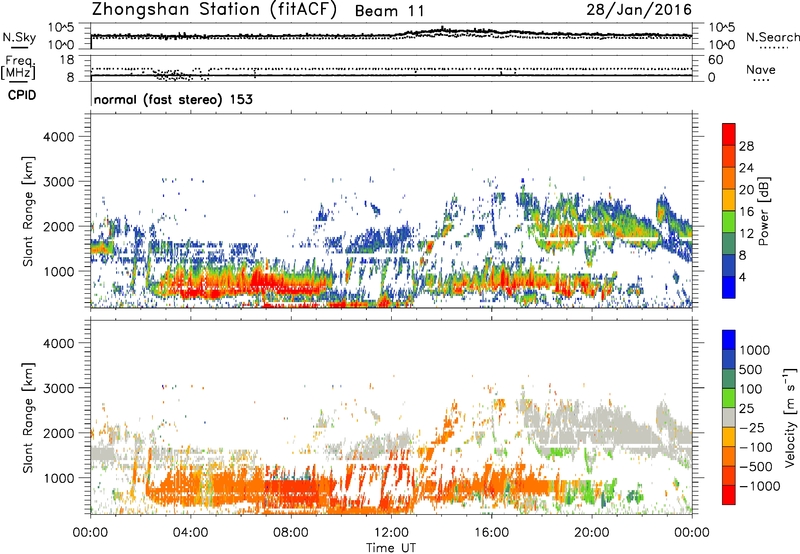Click the 'N.Search' legend label
This screenshot has height=554, width=800.
773,37
